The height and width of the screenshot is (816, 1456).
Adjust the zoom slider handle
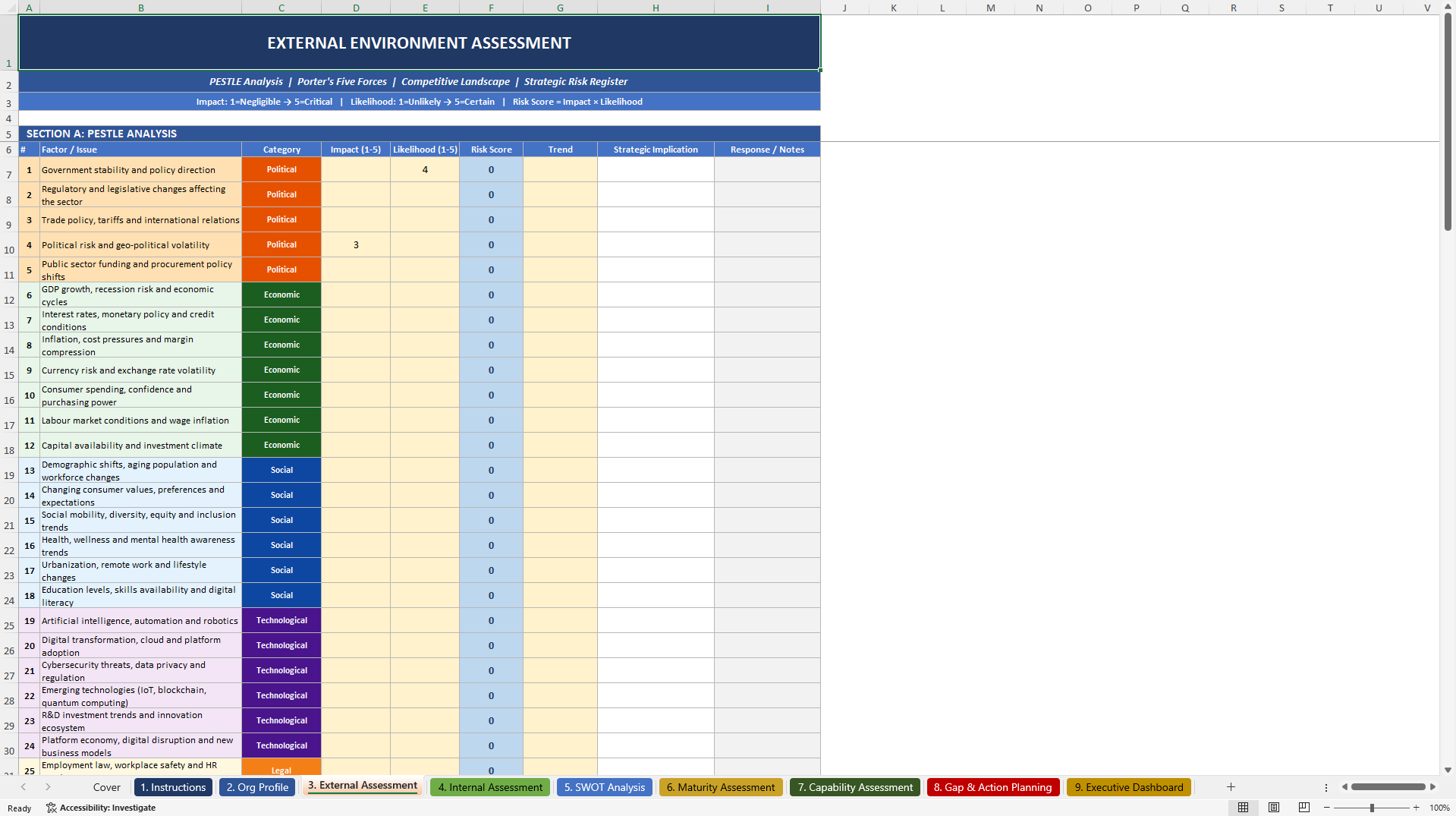(1372, 808)
